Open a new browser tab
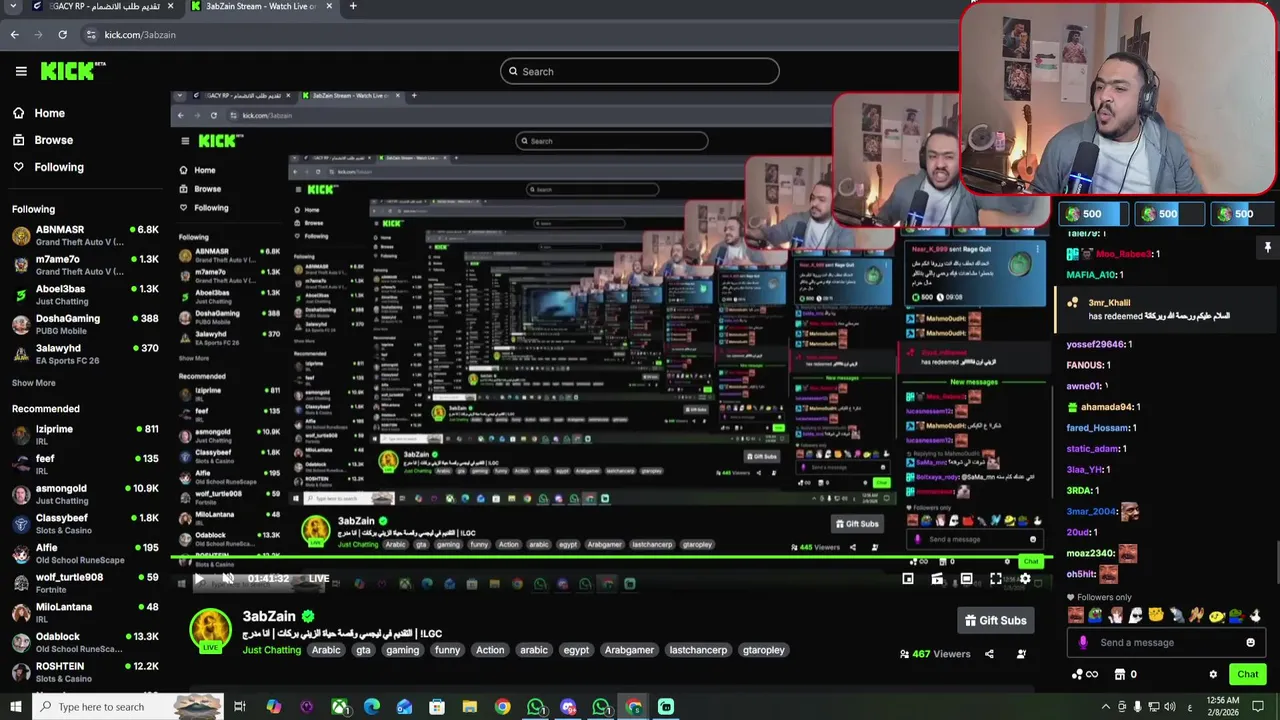The height and width of the screenshot is (720, 1280). [x=352, y=6]
